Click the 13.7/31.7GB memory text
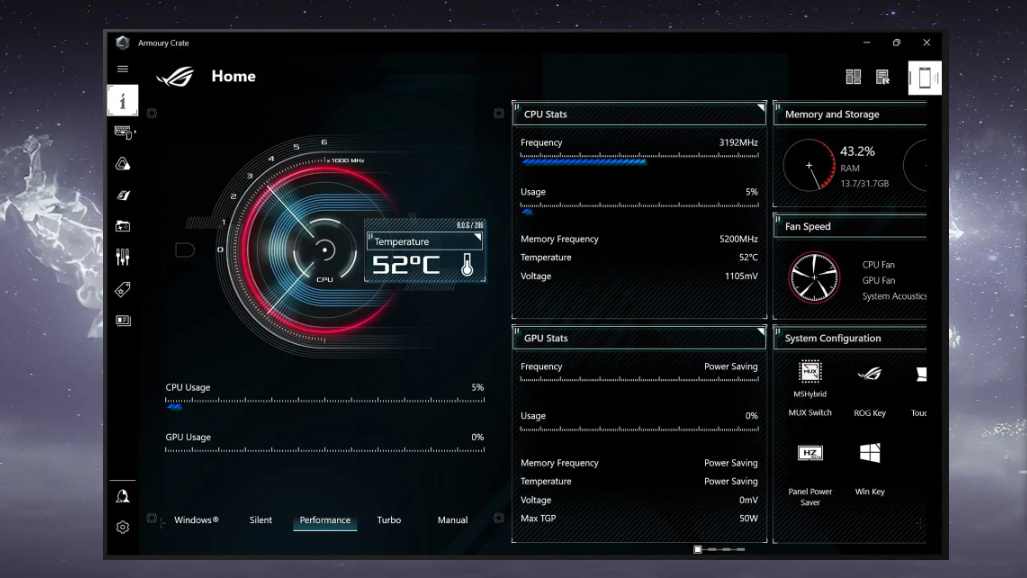The height and width of the screenshot is (578, 1027). coord(865,183)
